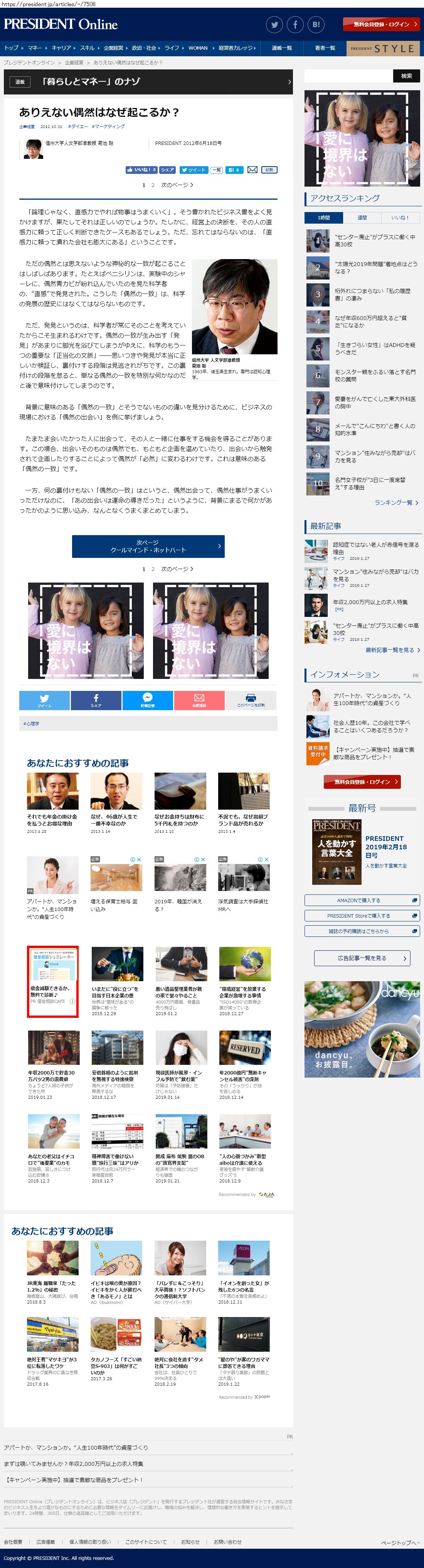424x1568 pixels.
Task: Open the Facebook icon in the header
Action: (295, 25)
